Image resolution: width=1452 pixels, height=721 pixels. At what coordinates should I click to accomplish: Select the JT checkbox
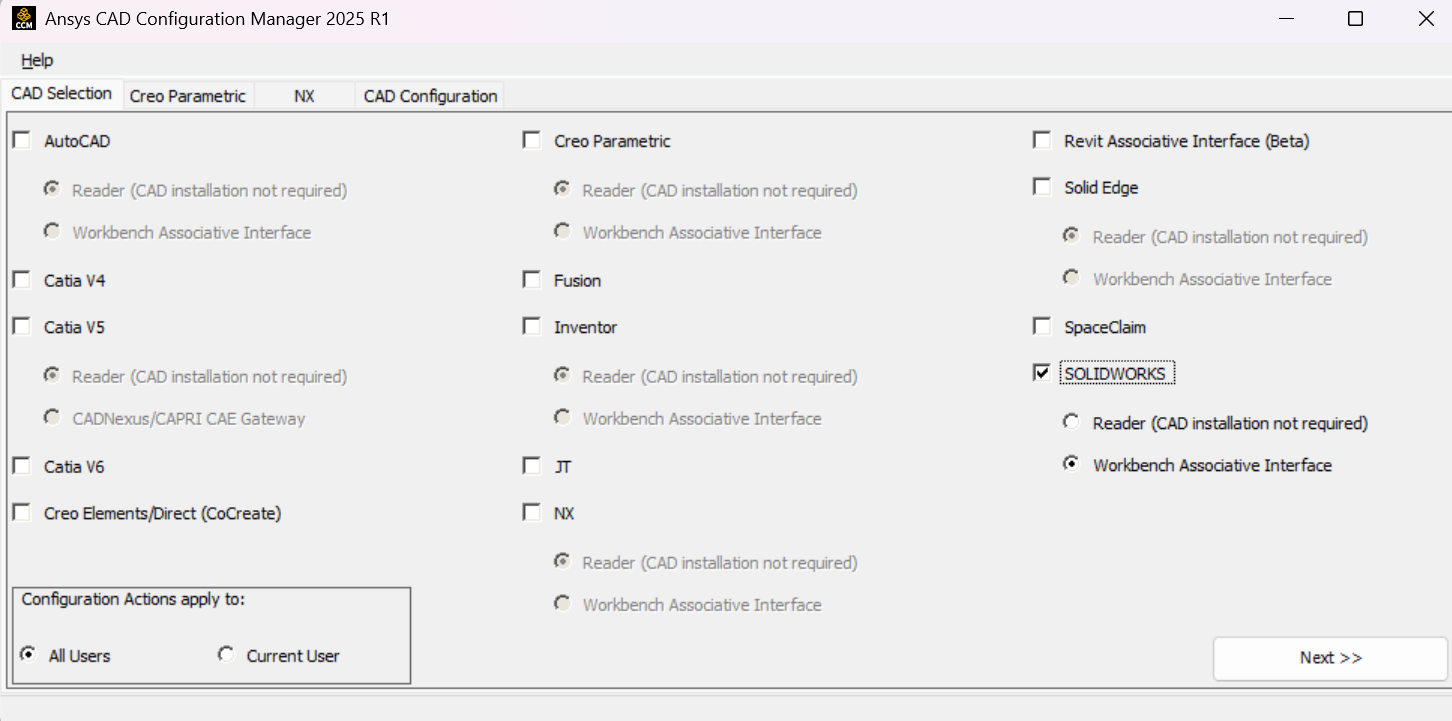point(532,467)
